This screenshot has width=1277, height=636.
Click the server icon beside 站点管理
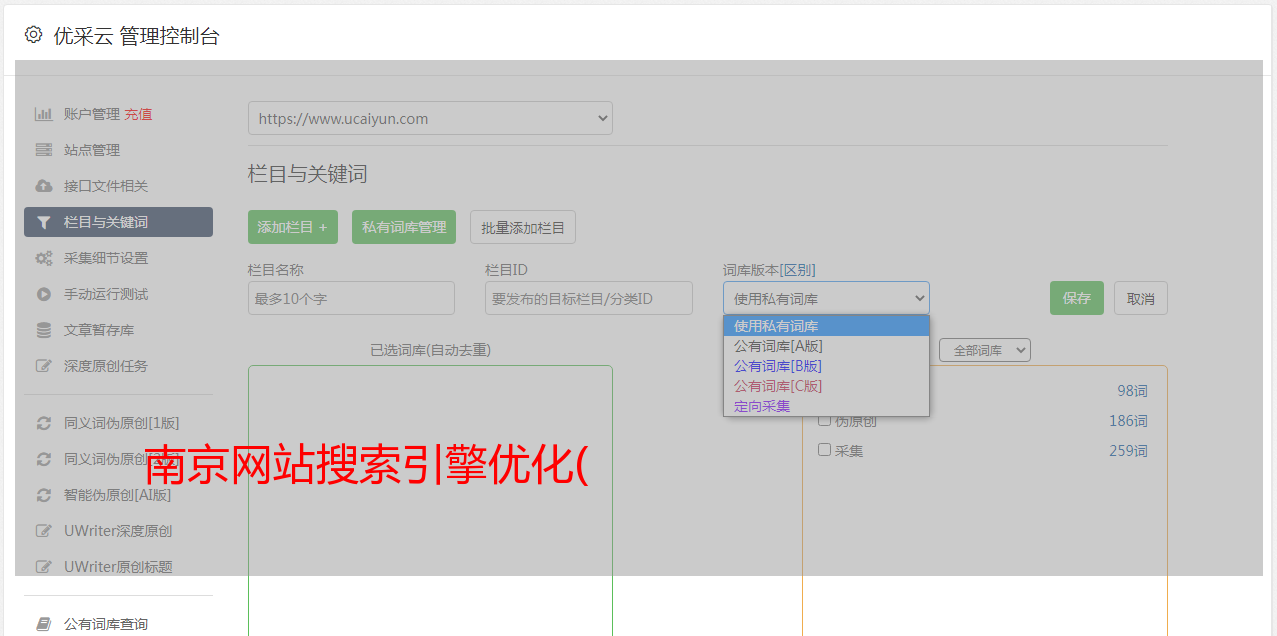click(x=43, y=150)
